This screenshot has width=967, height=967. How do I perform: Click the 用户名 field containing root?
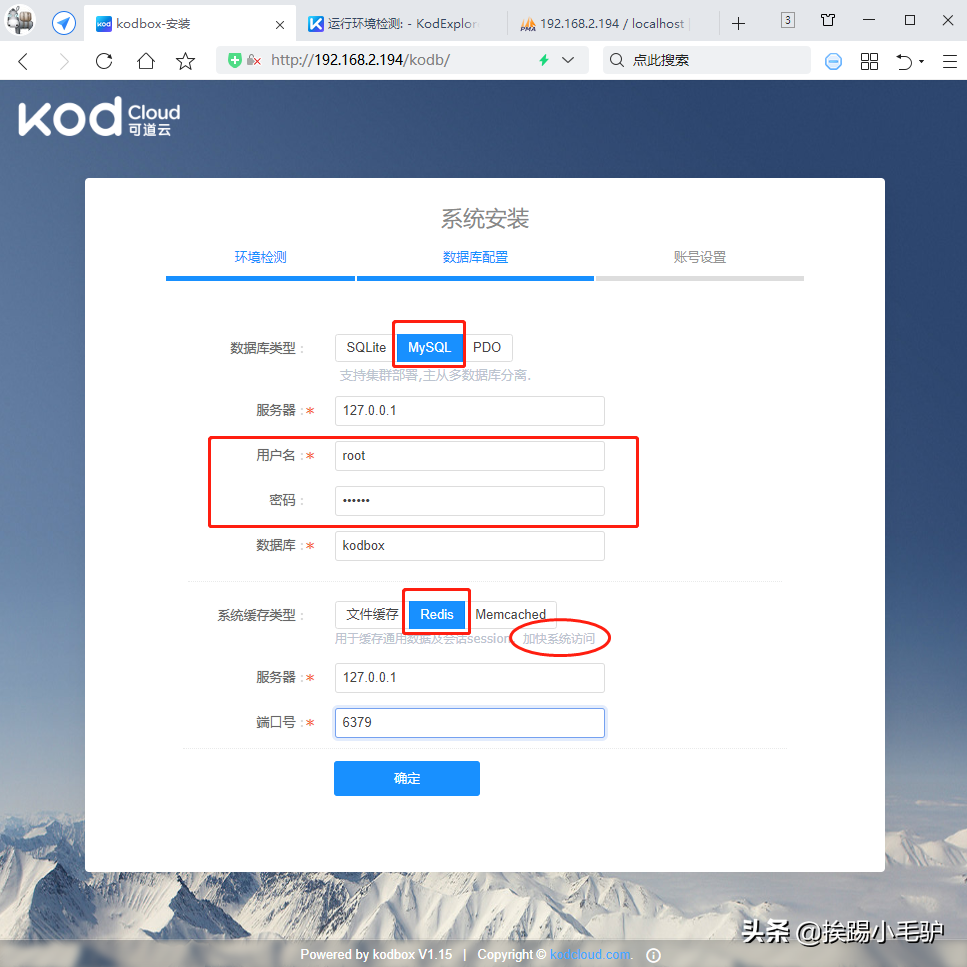pyautogui.click(x=469, y=456)
